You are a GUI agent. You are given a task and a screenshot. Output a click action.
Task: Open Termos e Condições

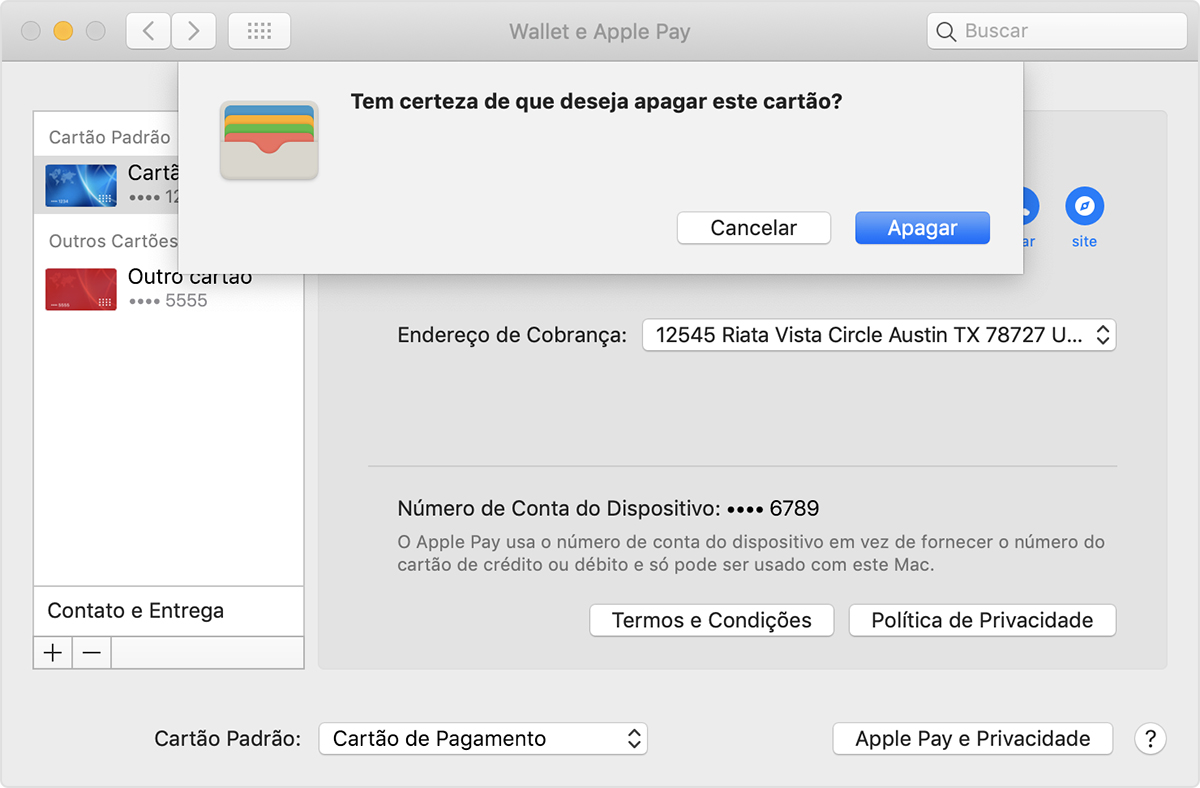pyautogui.click(x=712, y=620)
